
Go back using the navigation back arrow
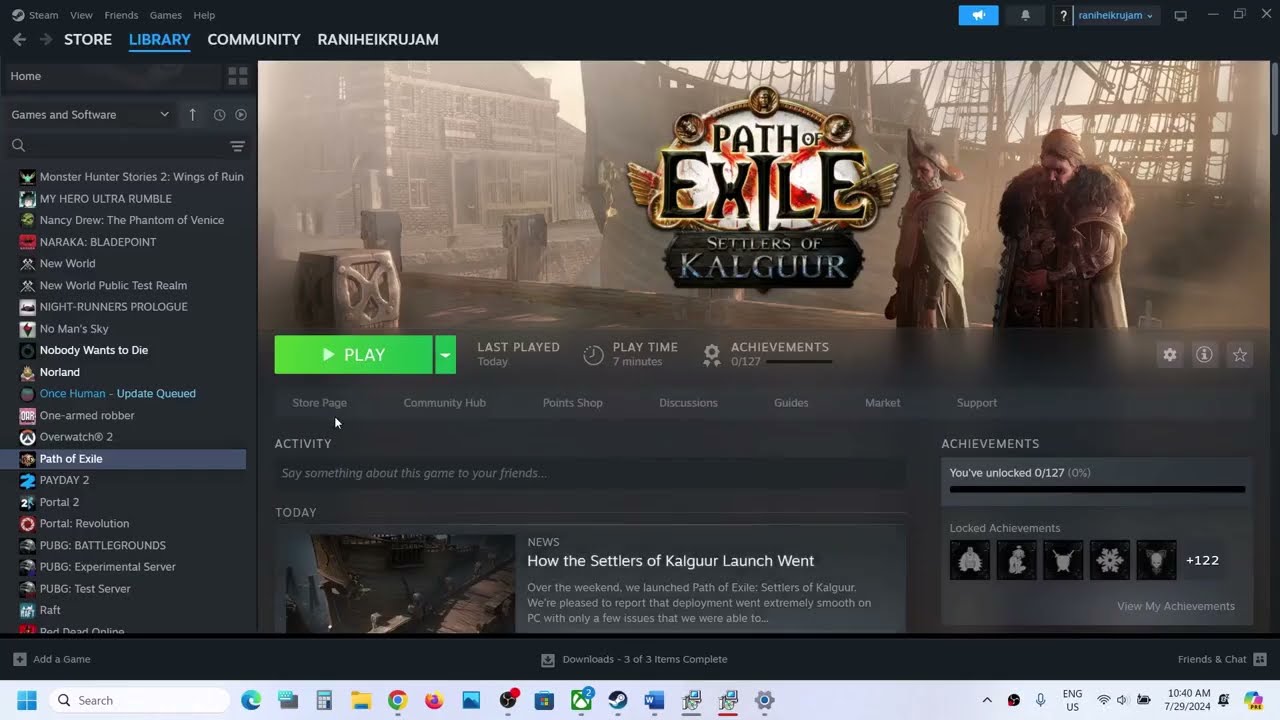19,39
